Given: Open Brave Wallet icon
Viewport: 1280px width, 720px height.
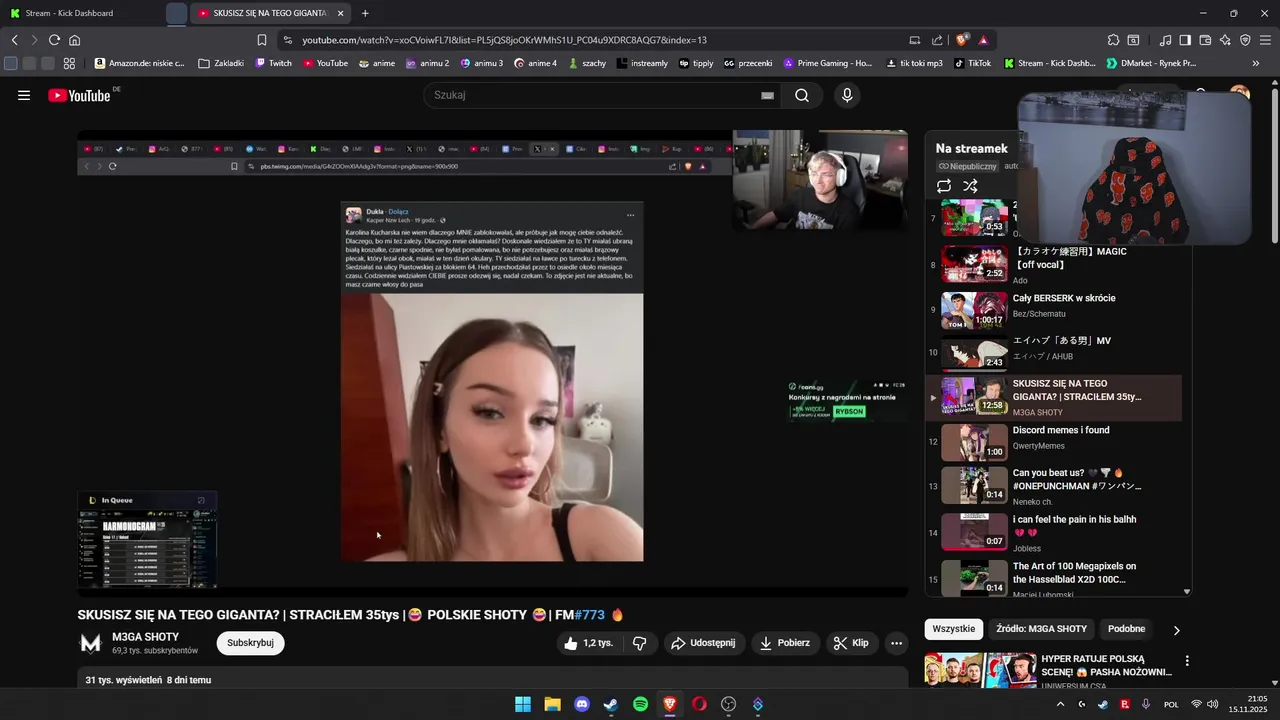Looking at the screenshot, I should 1205,40.
